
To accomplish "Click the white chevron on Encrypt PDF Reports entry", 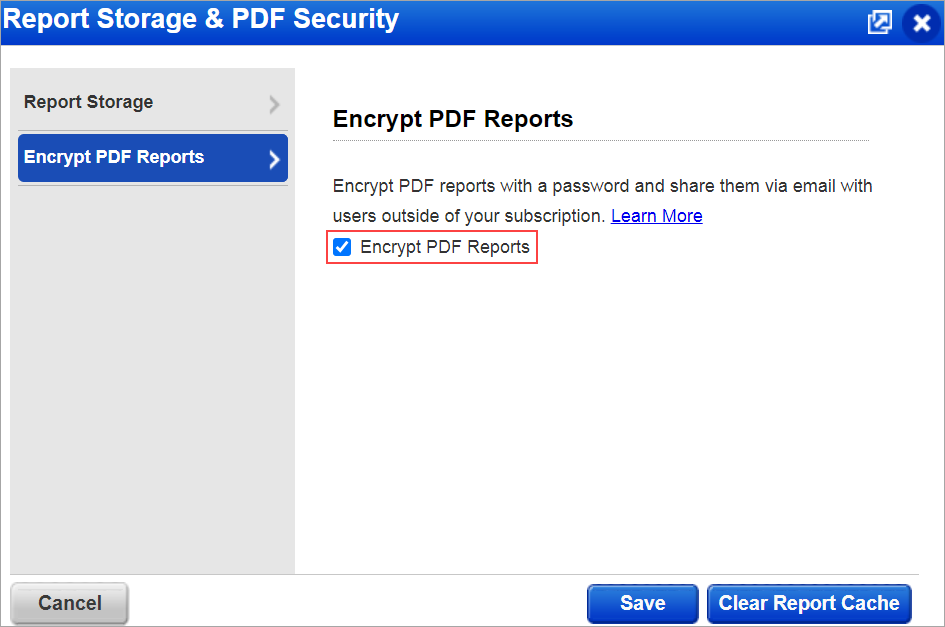I will (276, 157).
